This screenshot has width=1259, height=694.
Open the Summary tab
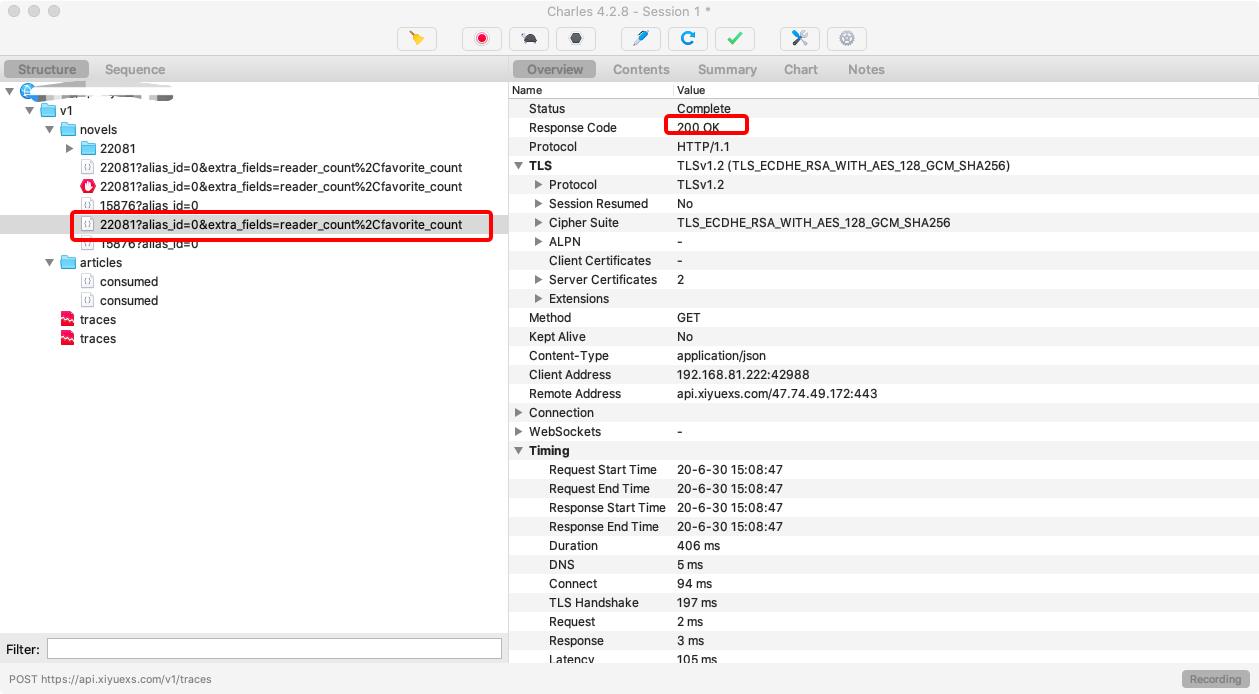click(x=727, y=69)
